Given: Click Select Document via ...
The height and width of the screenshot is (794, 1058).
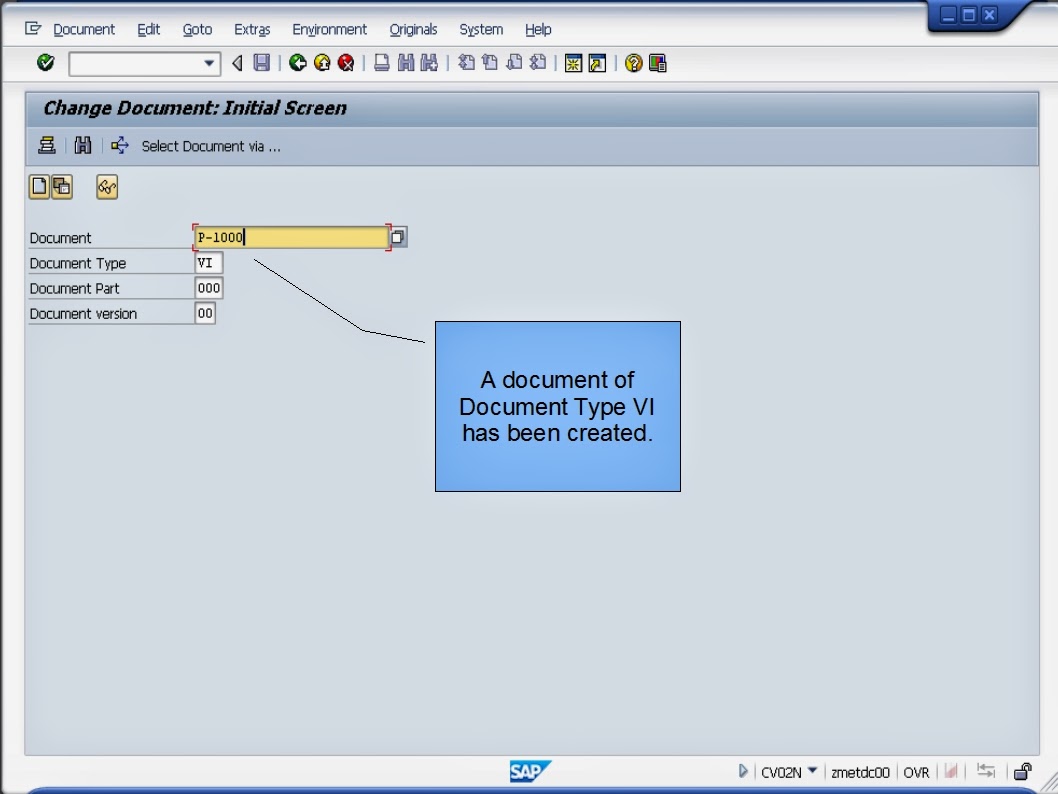Looking at the screenshot, I should point(211,145).
